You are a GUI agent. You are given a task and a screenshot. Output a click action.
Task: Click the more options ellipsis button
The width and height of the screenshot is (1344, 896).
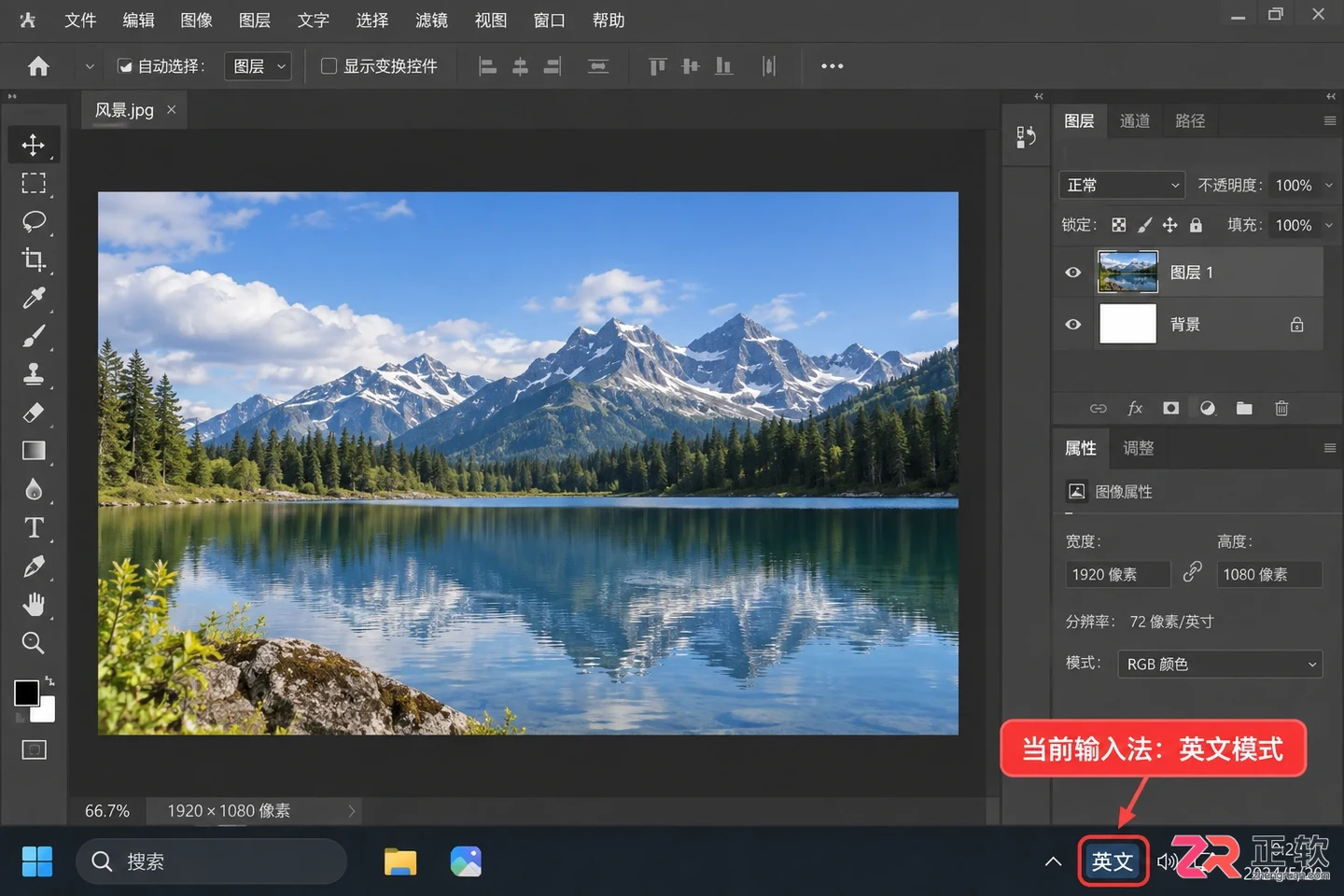point(832,66)
